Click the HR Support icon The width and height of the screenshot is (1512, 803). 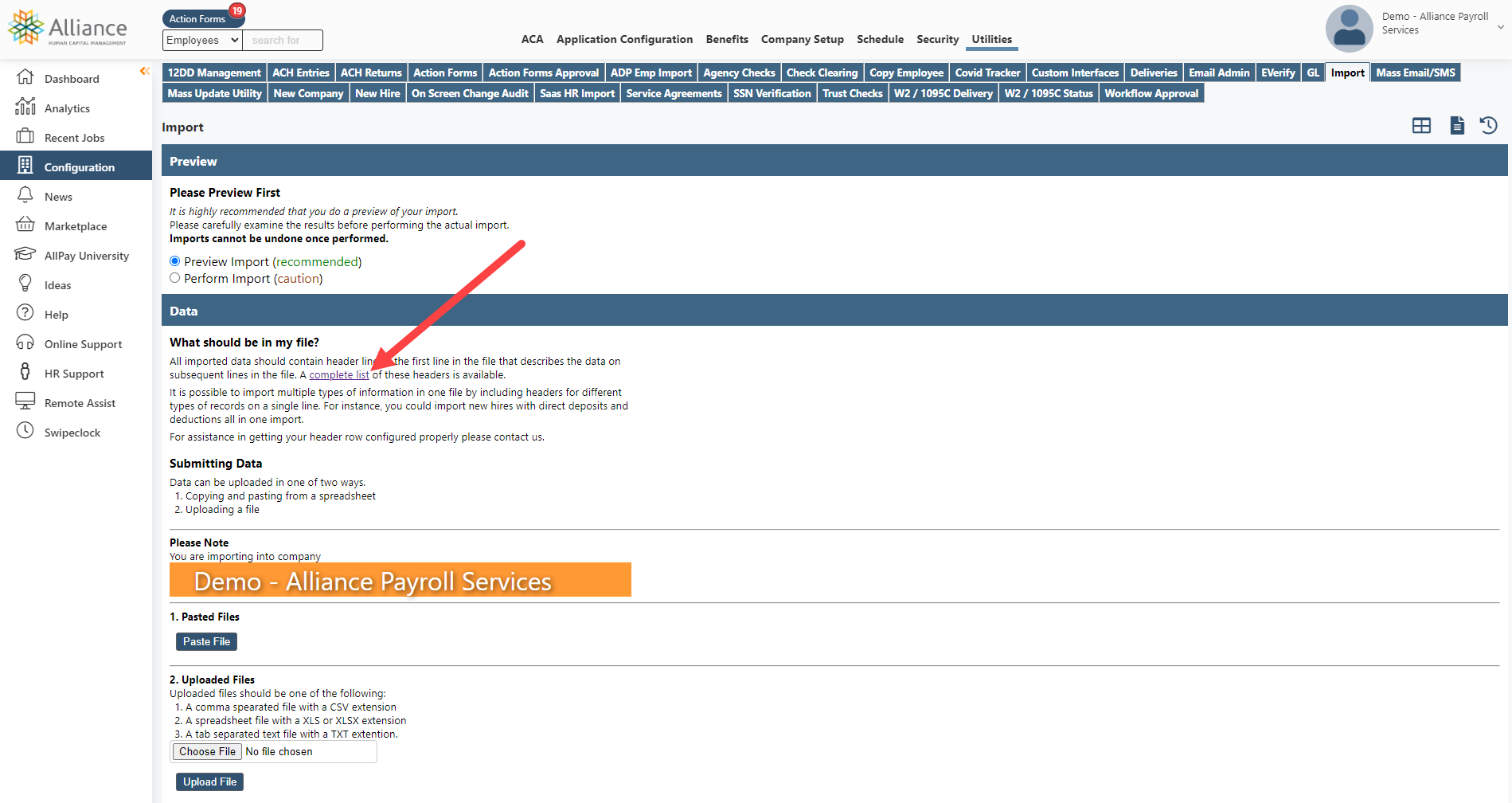click(x=25, y=372)
